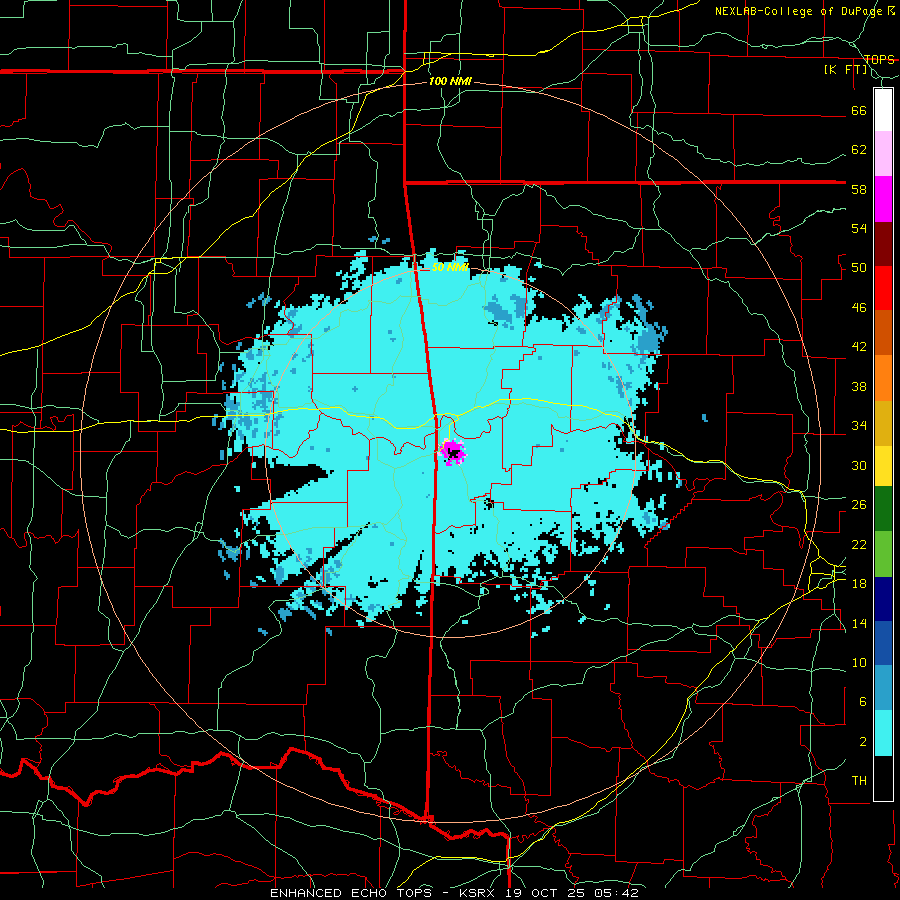Click the 50 NMI range ring label
Screen dimensions: 900x900
(450, 267)
